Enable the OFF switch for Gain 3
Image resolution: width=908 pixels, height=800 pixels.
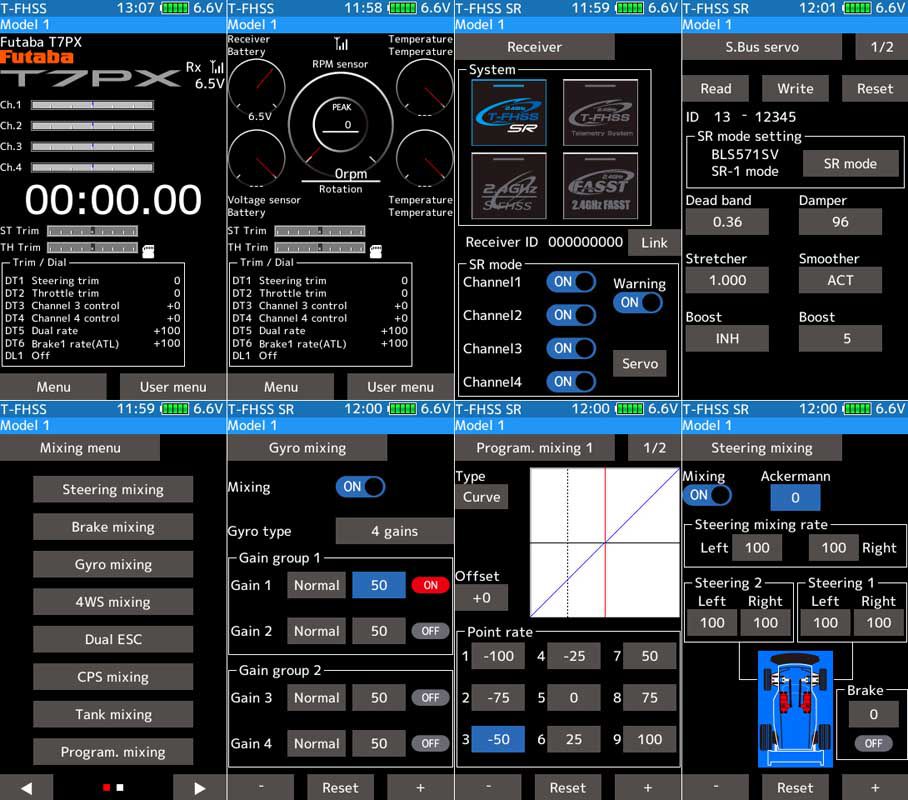click(430, 697)
